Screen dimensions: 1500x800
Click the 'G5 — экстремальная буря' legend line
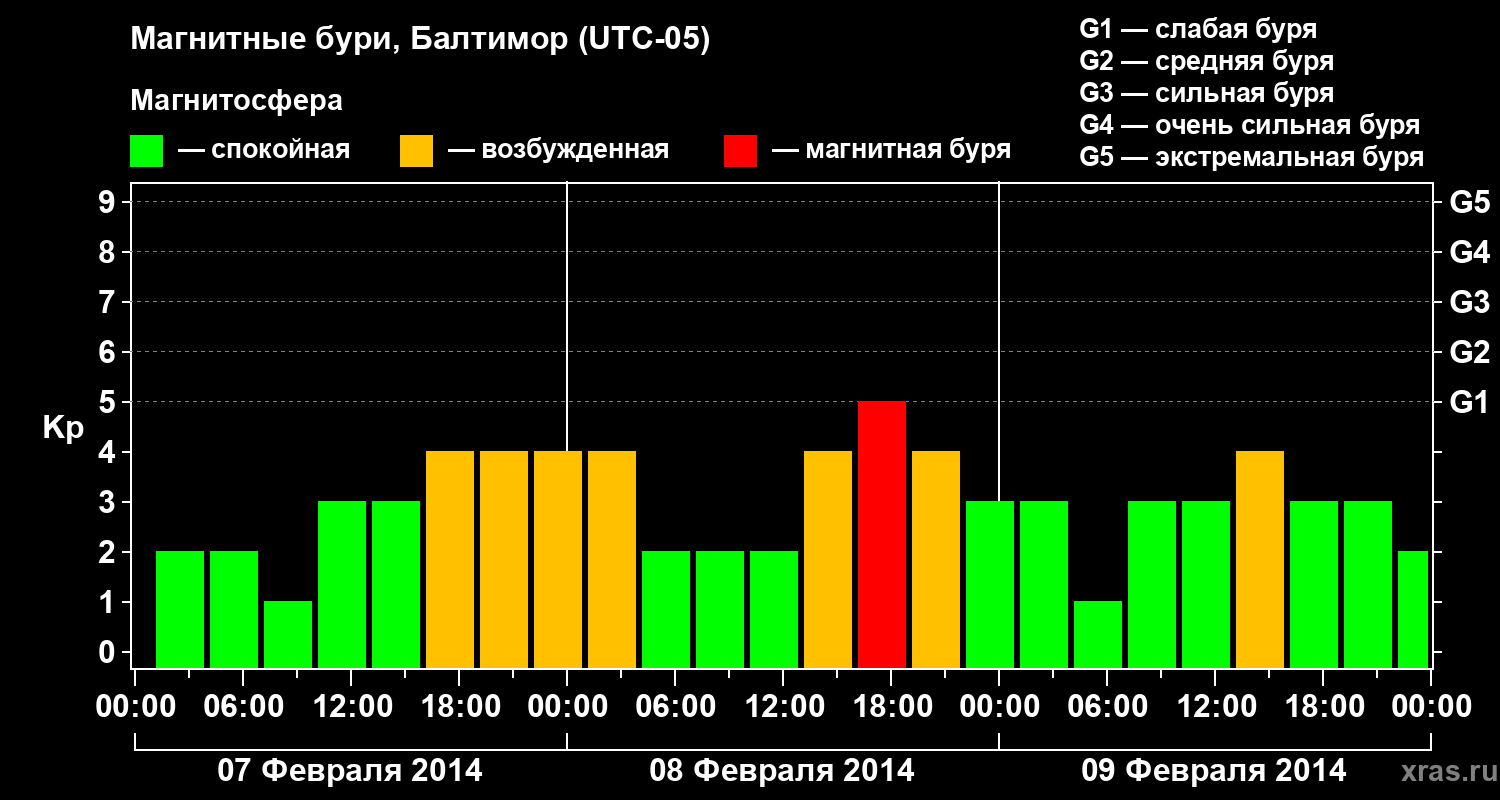tap(1252, 157)
